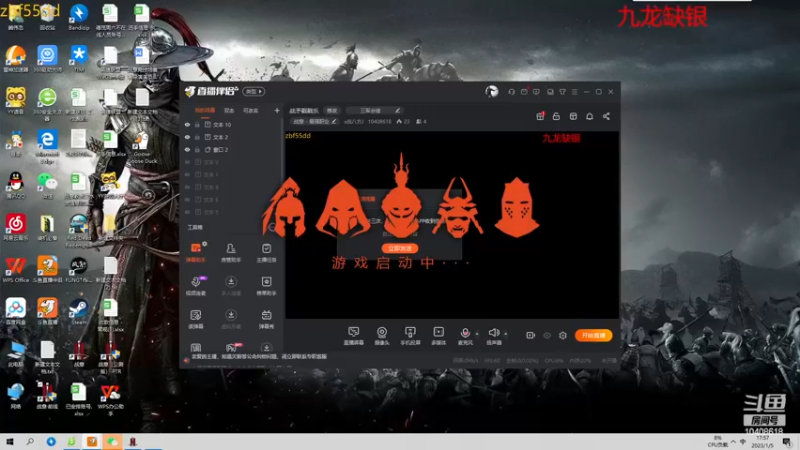The width and height of the screenshot is (800, 450).
Task: Switch to the third scene tab
Action: click(250, 110)
